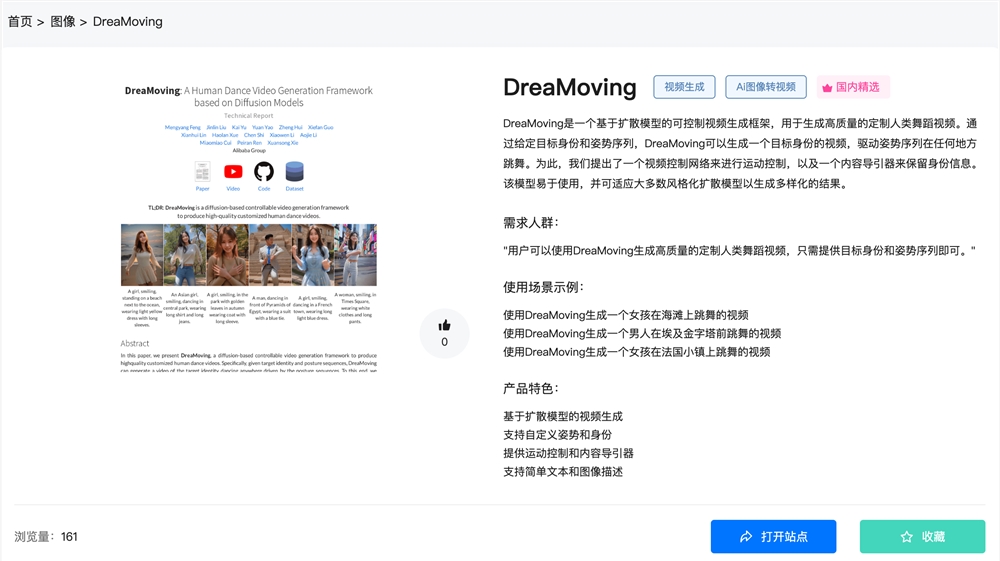Go to 首页 in the breadcrumb
The image size is (1000, 561).
click(x=20, y=21)
